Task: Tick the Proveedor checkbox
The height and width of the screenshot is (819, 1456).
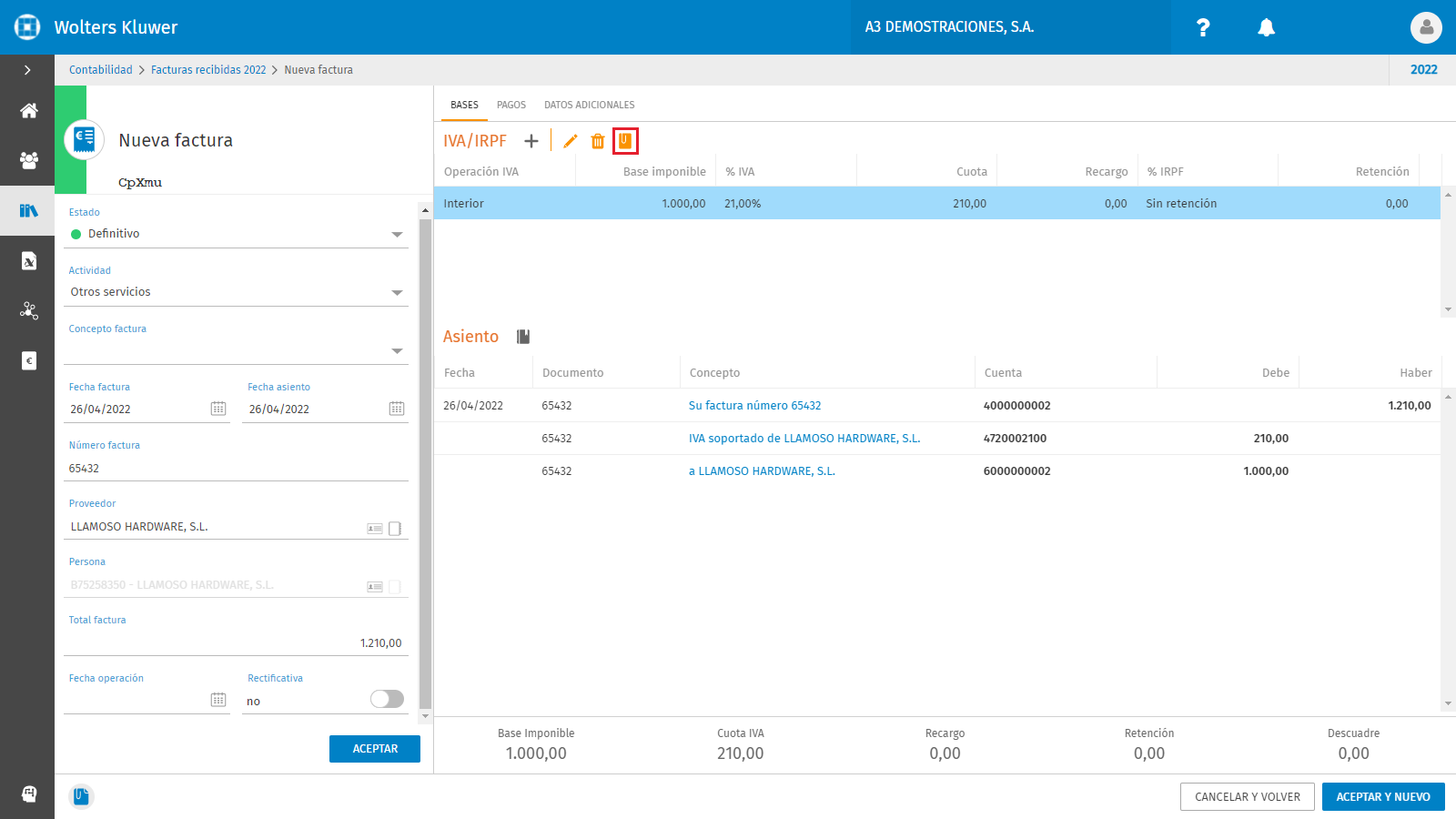Action: point(395,529)
